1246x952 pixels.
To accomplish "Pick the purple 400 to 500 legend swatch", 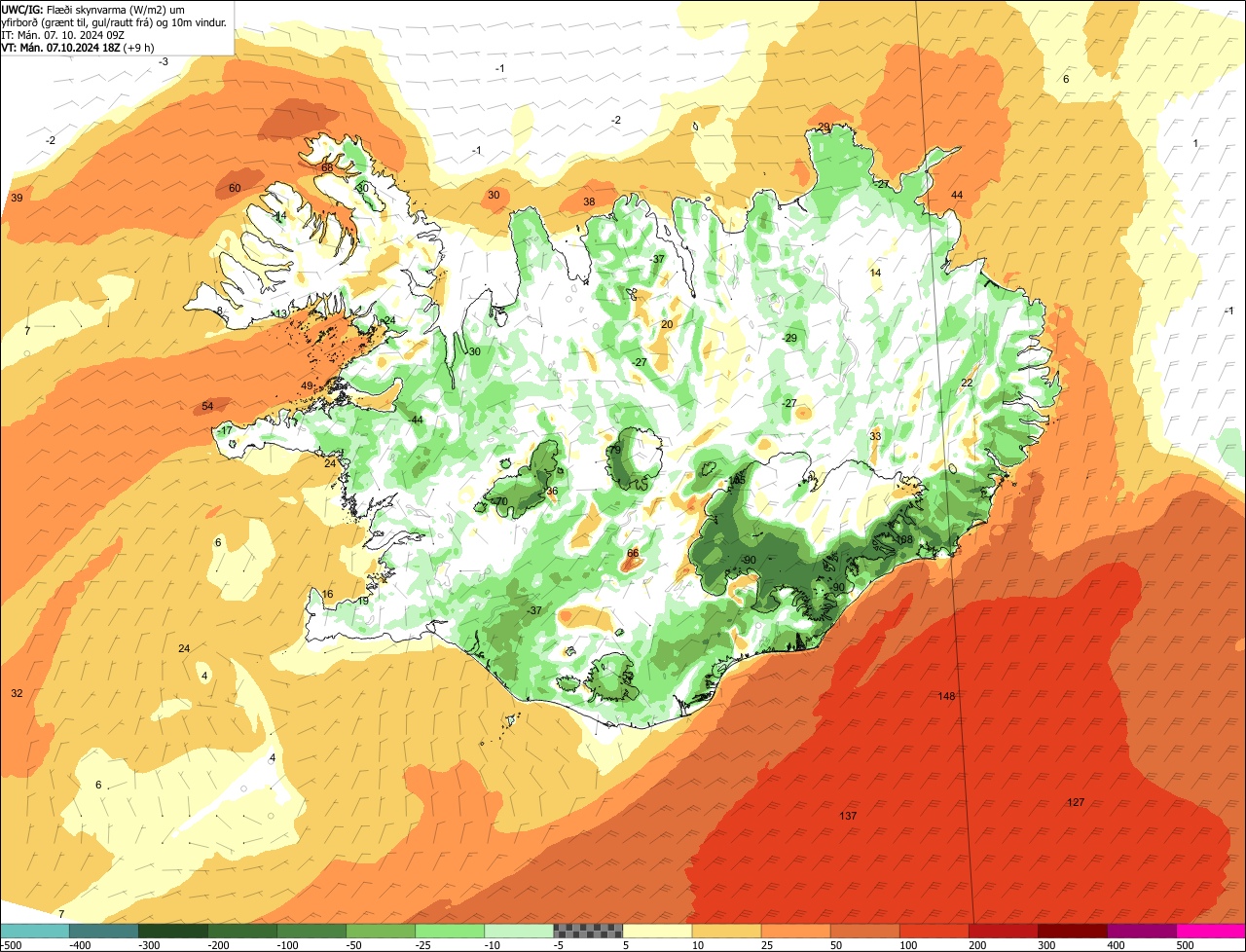I will coord(1142,931).
